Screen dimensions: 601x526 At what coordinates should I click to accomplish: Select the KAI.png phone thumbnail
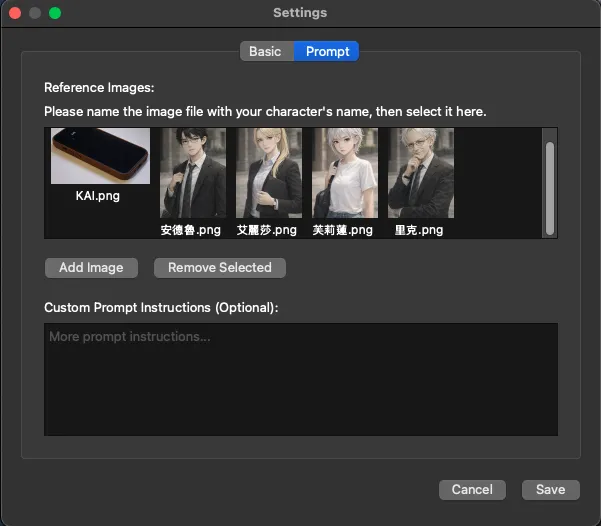click(x=100, y=156)
